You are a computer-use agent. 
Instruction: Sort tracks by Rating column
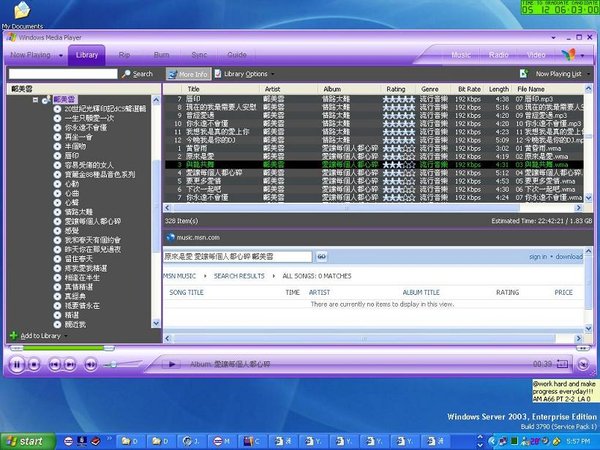pos(396,89)
